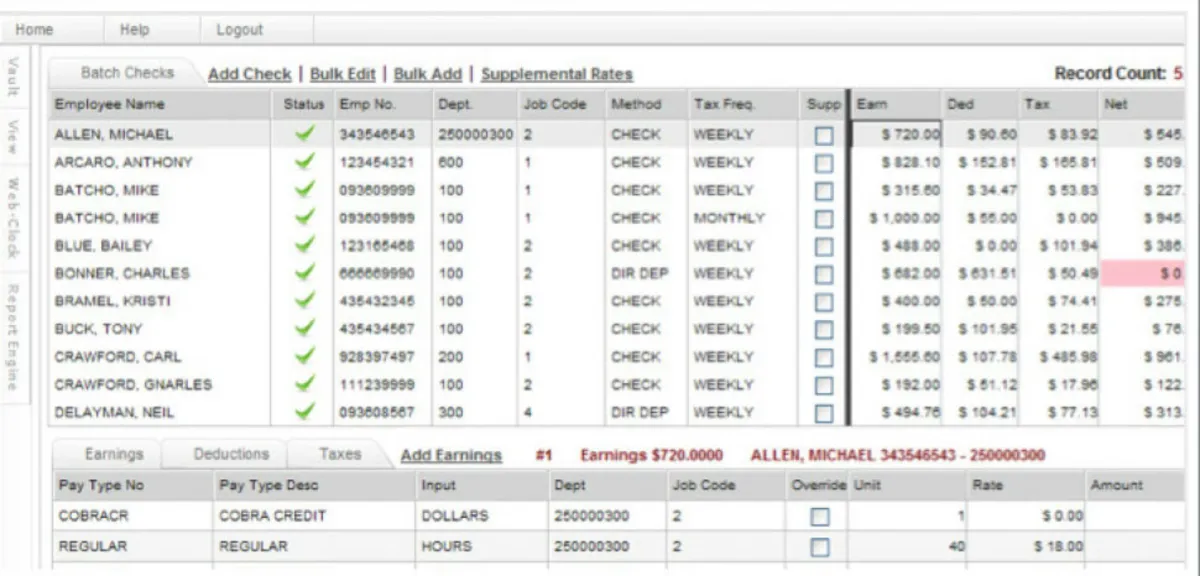Screen dimensions: 1200x576
Task: Open Supplemental Rates link
Action: click(x=557, y=74)
